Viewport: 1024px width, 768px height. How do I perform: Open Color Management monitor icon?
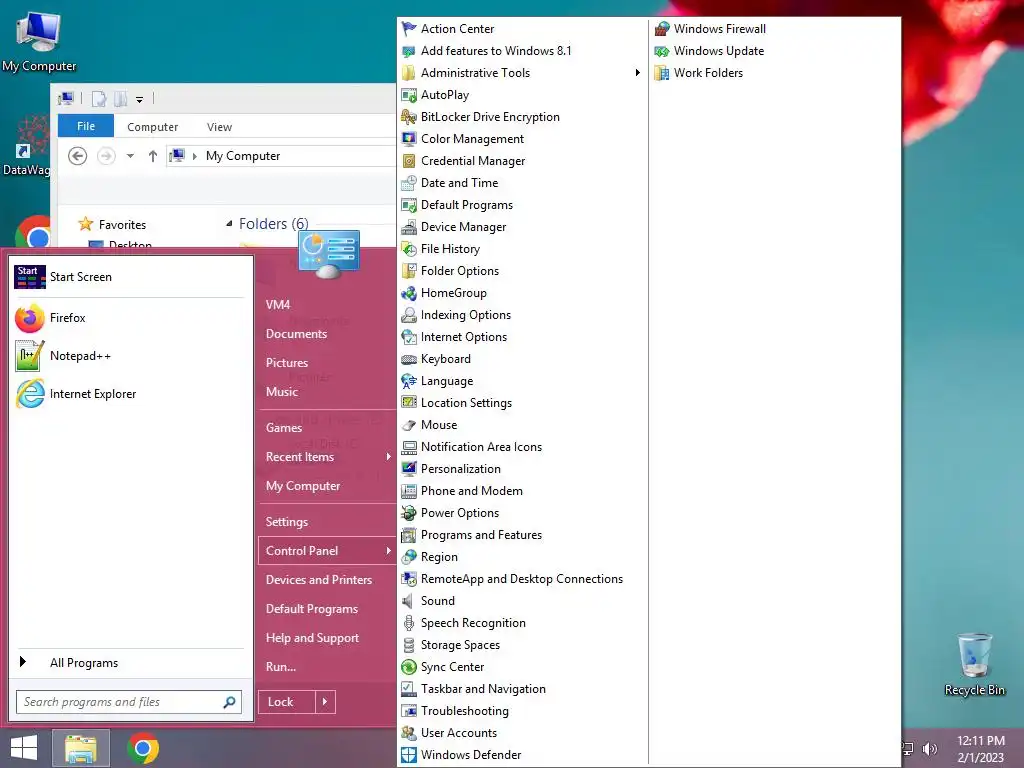(x=409, y=139)
